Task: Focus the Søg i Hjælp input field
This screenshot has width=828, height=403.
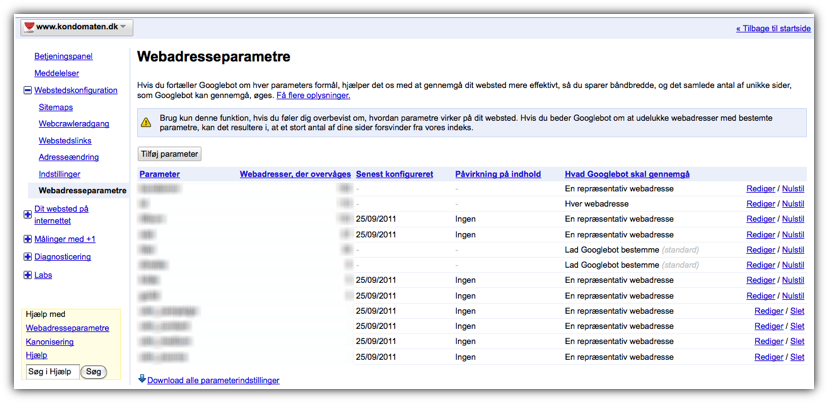Action: [53, 372]
